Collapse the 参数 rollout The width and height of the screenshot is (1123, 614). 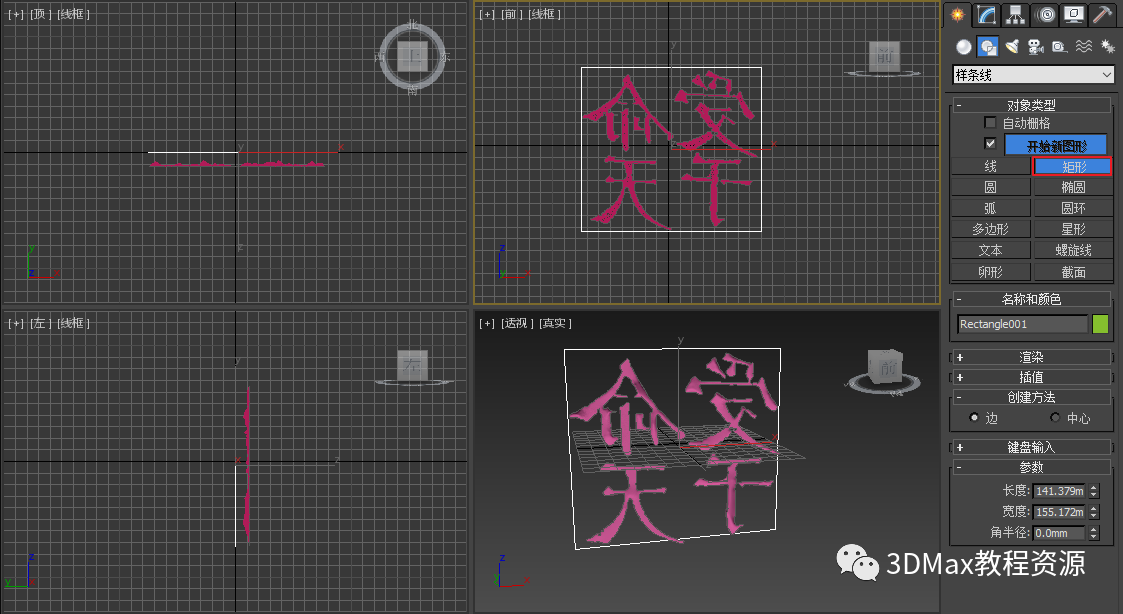[x=1031, y=467]
